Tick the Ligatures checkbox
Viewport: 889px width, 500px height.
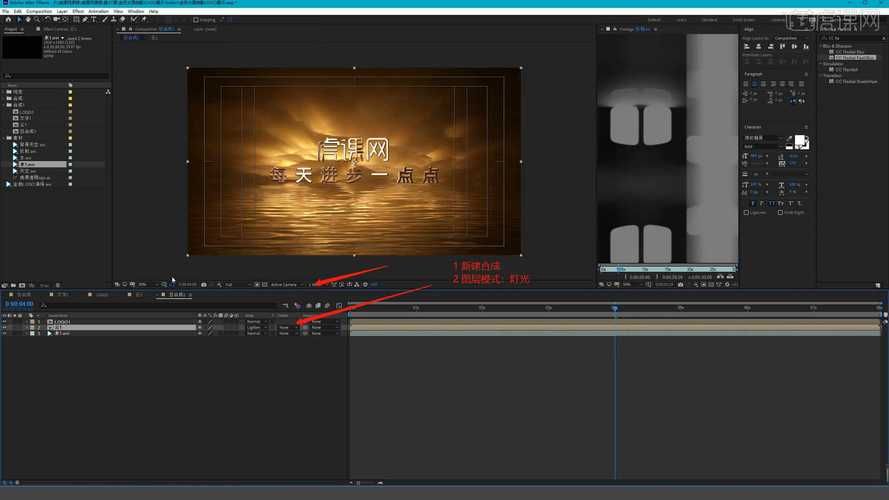[x=746, y=213]
